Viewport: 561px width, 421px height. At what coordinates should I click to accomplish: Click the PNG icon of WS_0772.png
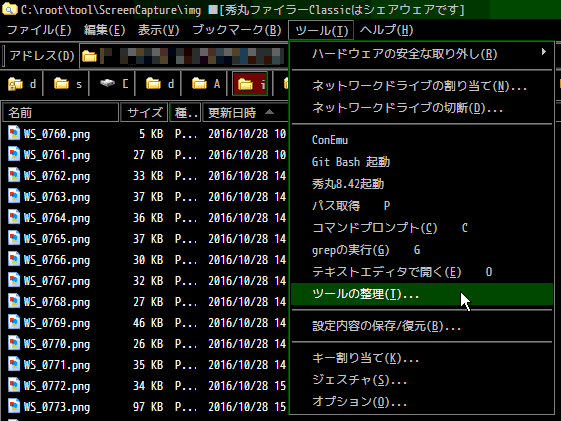coord(14,385)
